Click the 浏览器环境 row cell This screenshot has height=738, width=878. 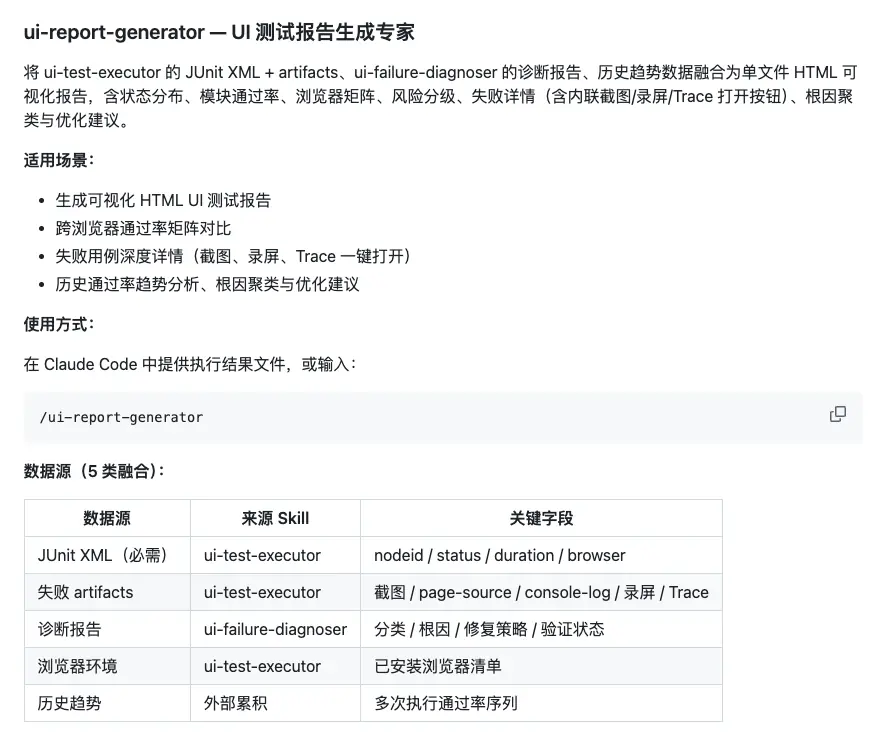[x=107, y=666]
